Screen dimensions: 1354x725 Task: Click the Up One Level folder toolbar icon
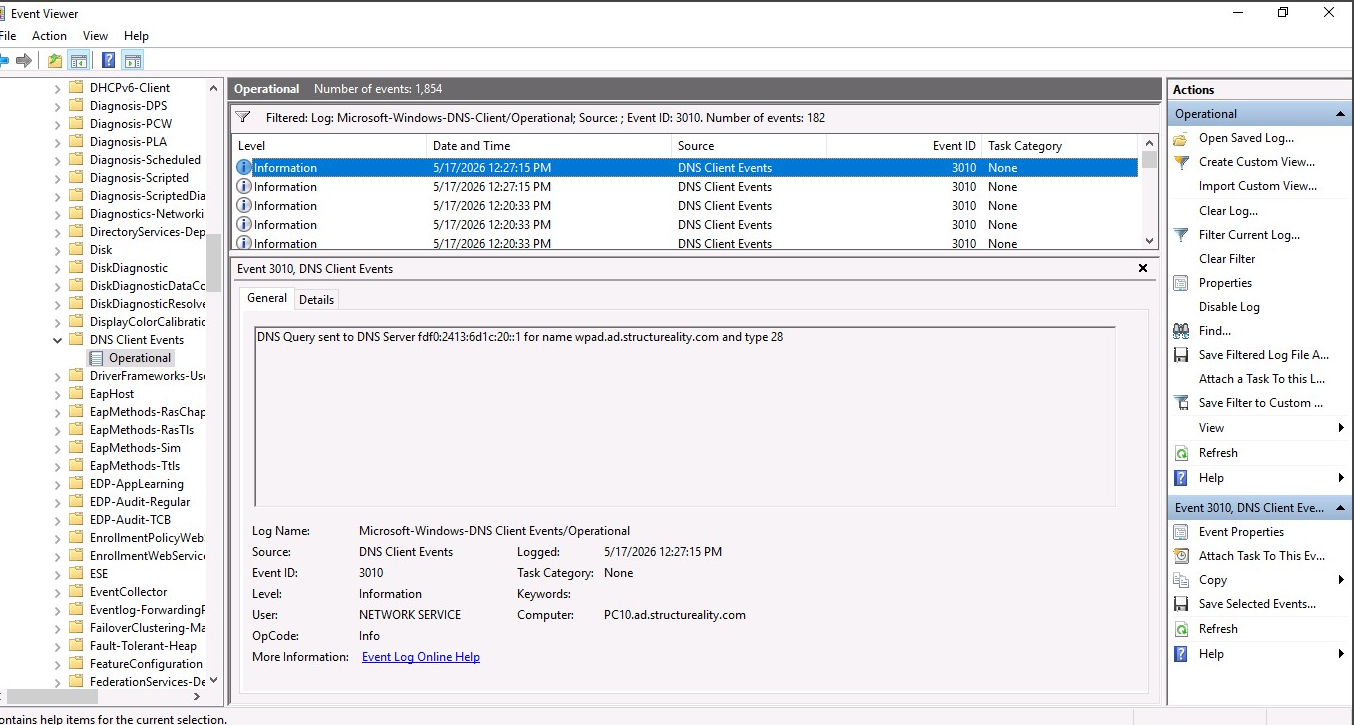(55, 60)
